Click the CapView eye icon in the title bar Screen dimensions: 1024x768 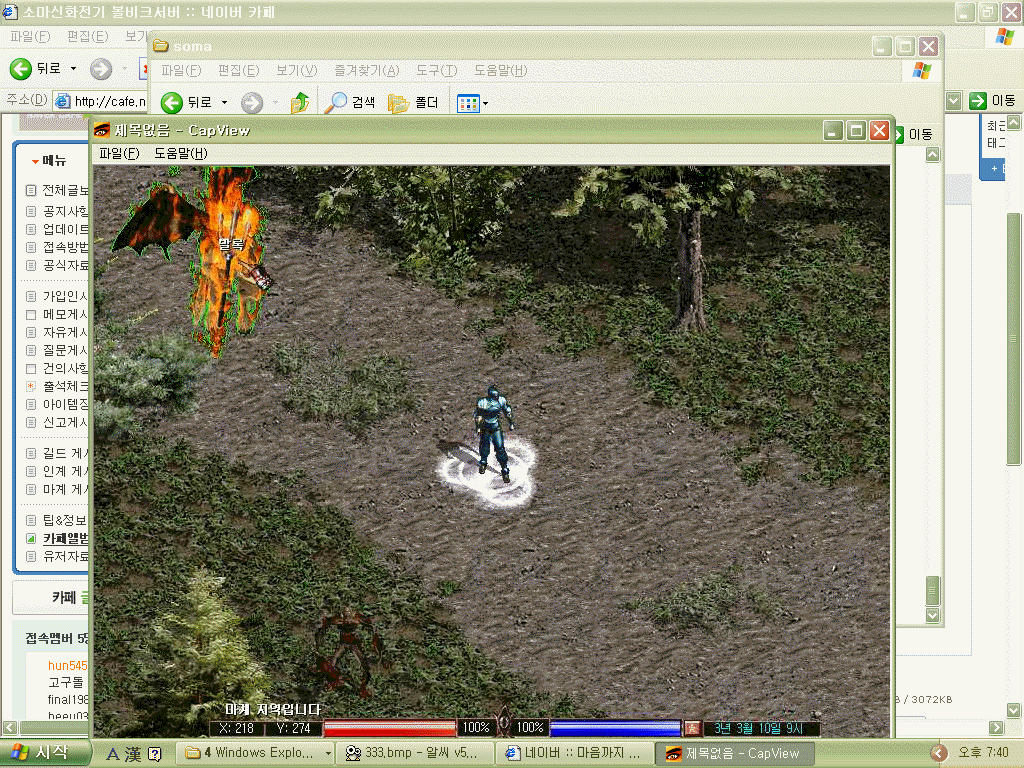point(101,130)
